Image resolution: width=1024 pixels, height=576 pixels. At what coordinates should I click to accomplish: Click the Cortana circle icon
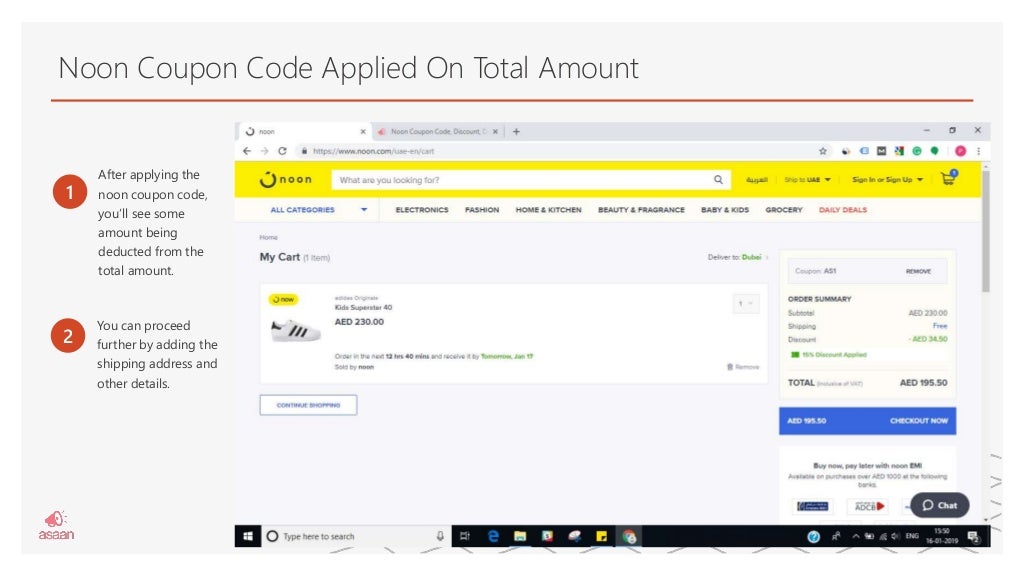[x=272, y=536]
